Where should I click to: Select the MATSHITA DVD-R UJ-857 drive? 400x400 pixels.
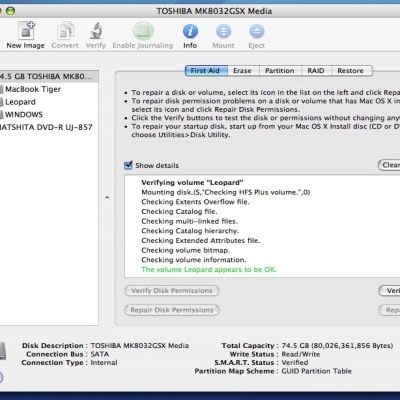[x=49, y=127]
